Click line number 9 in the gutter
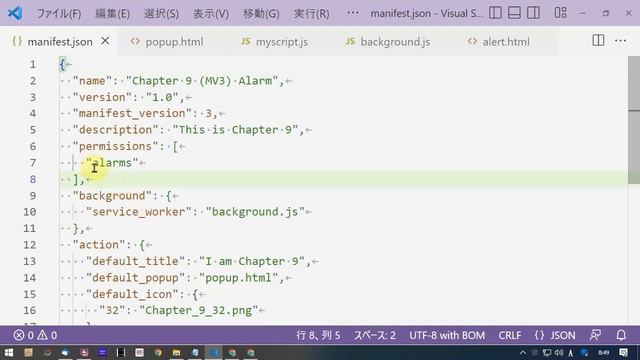 33,196
